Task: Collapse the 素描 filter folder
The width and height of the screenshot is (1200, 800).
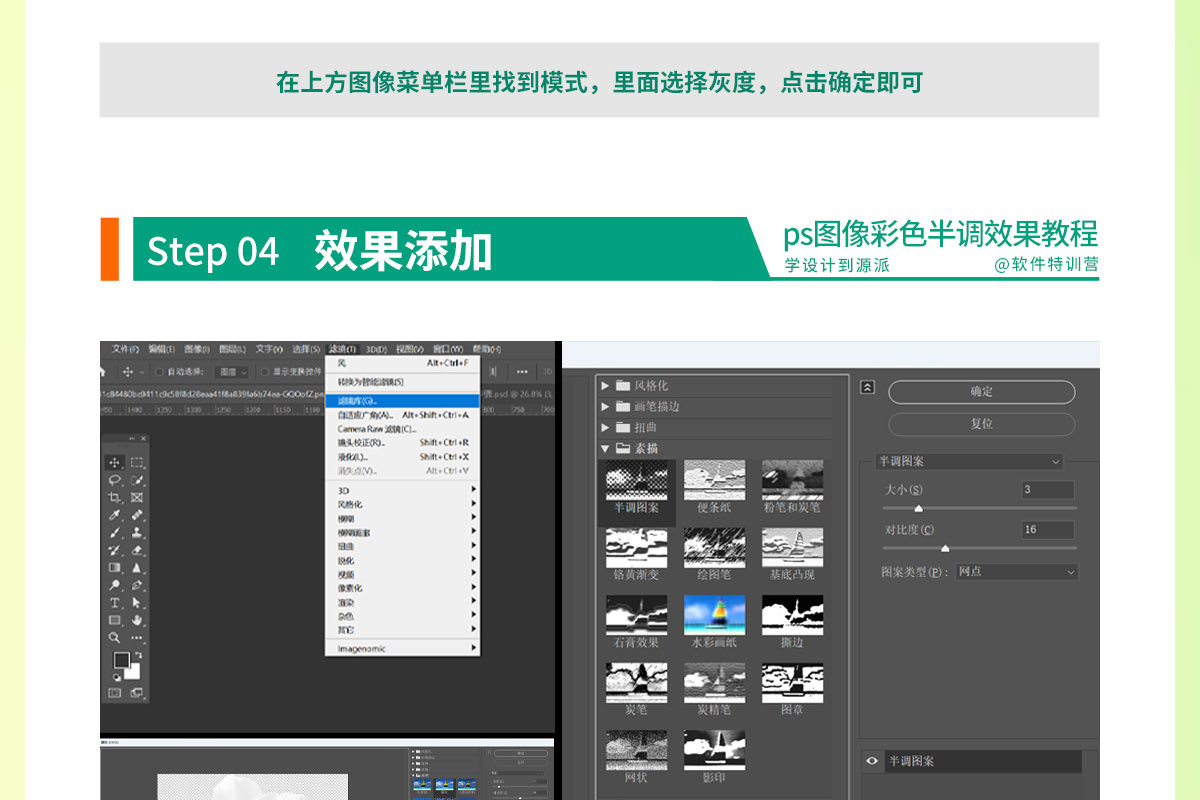Action: click(605, 449)
